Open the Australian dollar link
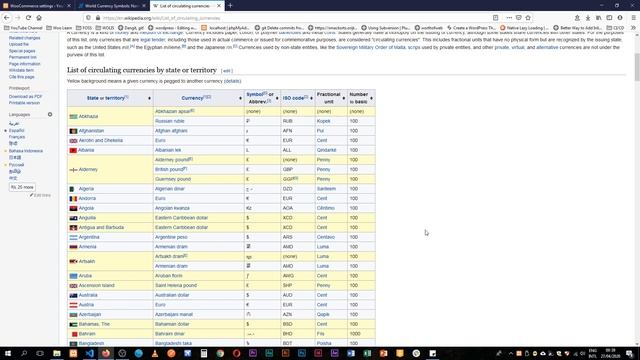 [172, 295]
